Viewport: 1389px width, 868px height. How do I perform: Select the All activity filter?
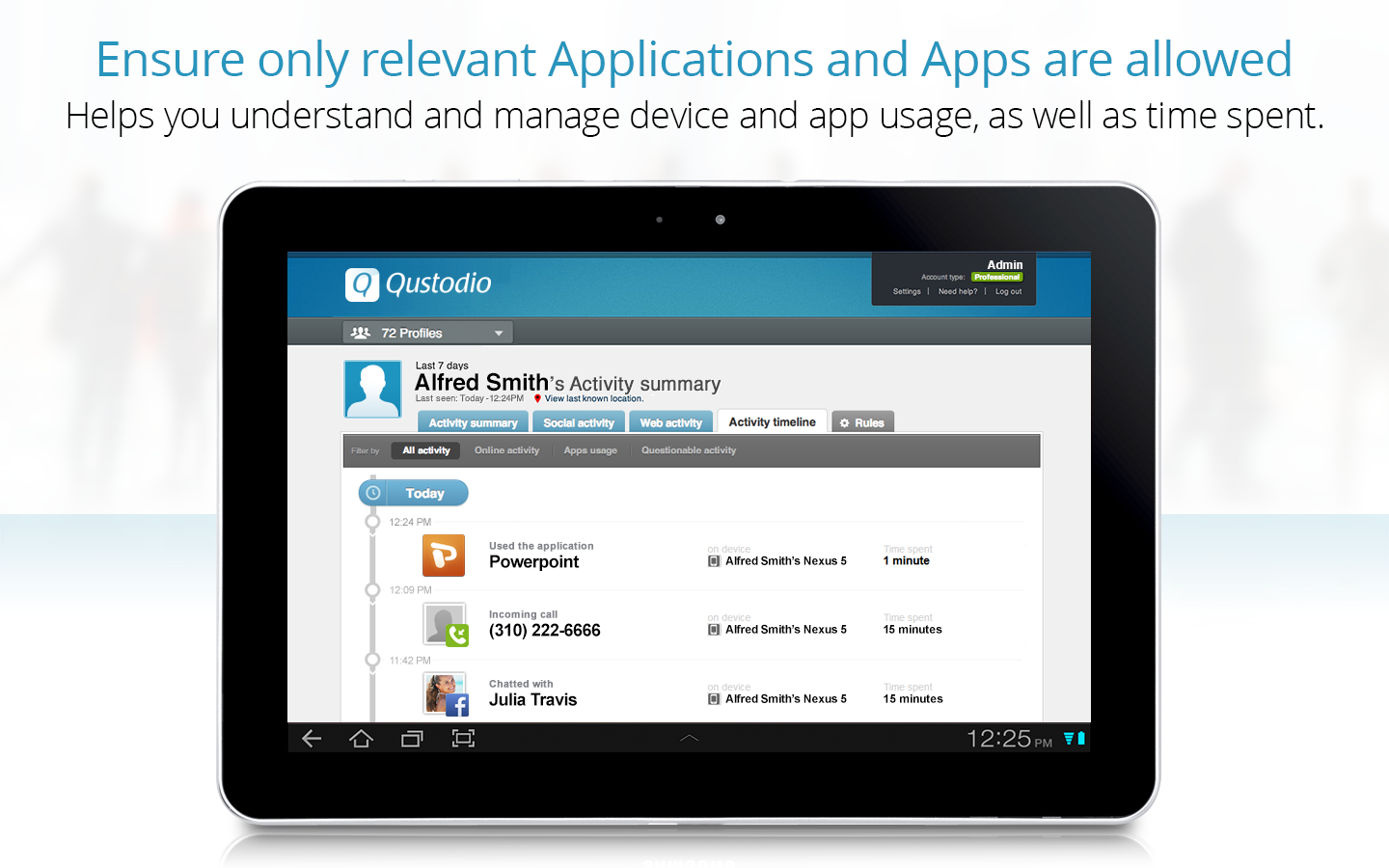[426, 450]
